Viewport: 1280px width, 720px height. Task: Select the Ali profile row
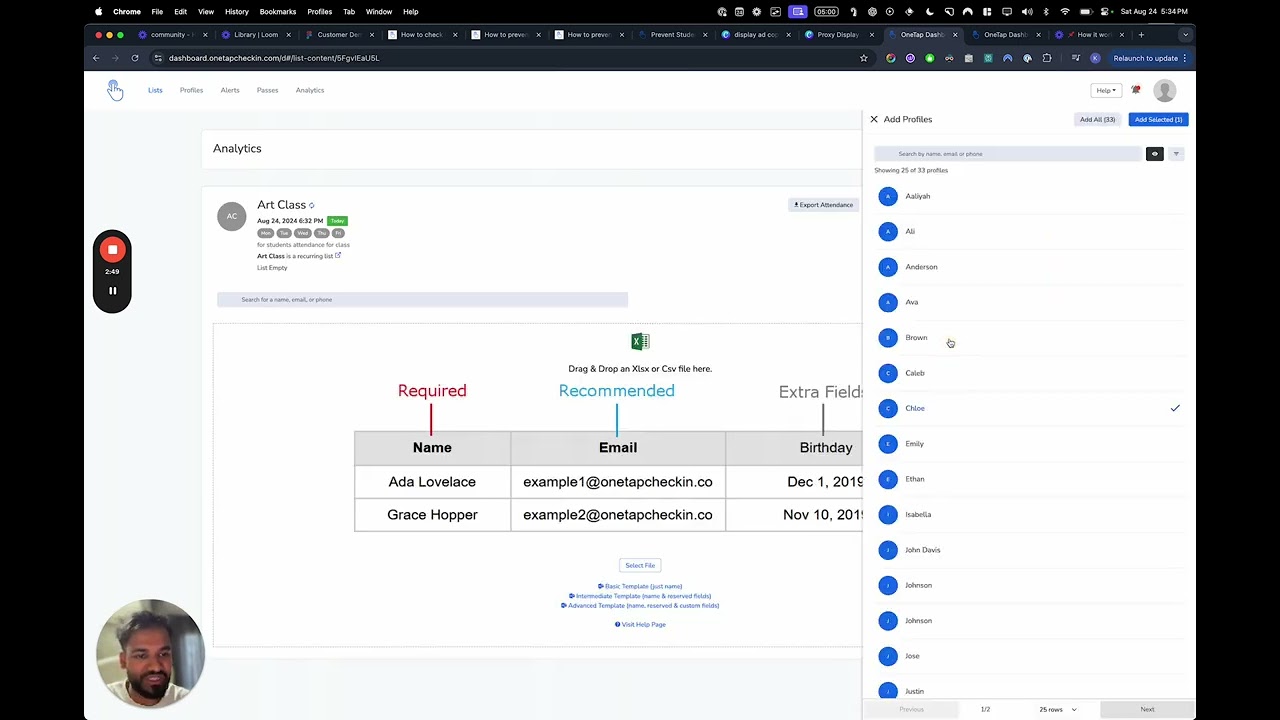[x=1029, y=231]
